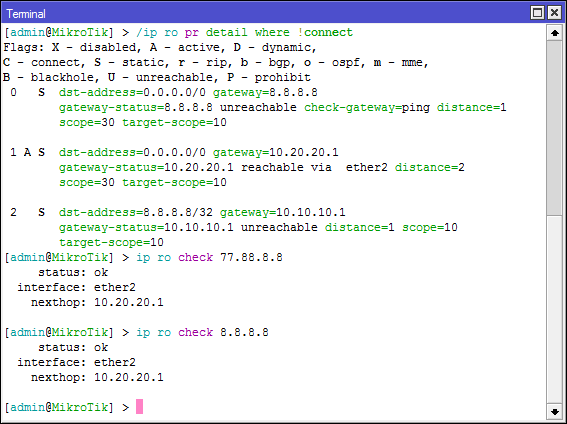The height and width of the screenshot is (424, 567).
Task: Click 'check-gateway=ping' text
Action: point(367,107)
